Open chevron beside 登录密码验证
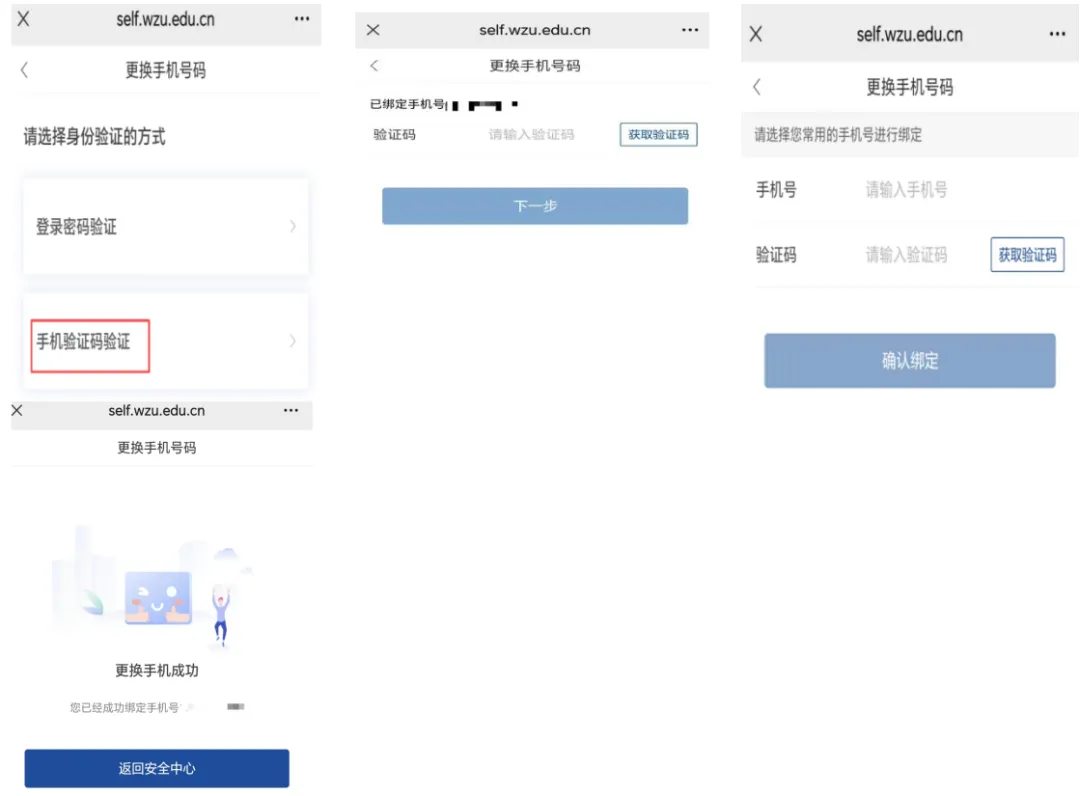 [x=293, y=227]
